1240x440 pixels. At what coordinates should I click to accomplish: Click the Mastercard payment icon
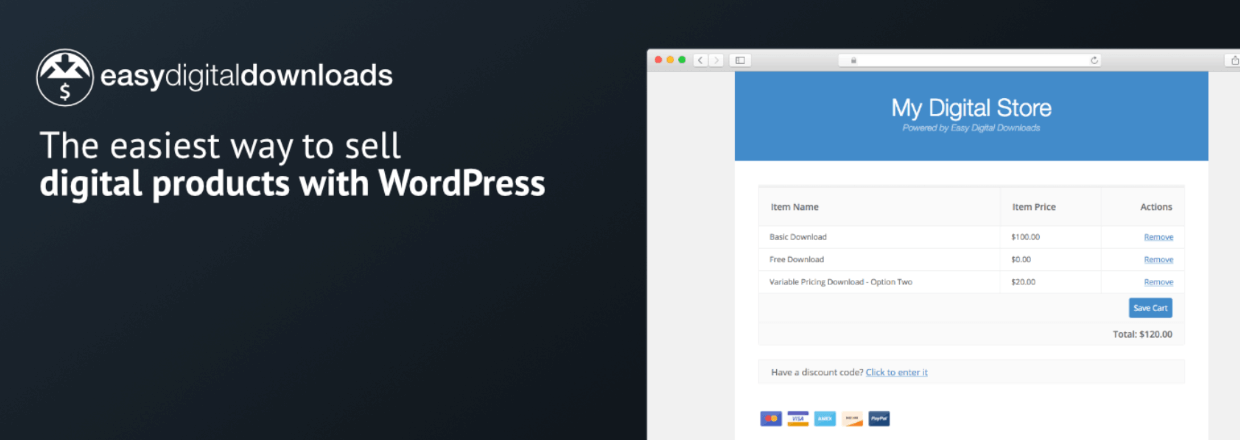coord(771,418)
